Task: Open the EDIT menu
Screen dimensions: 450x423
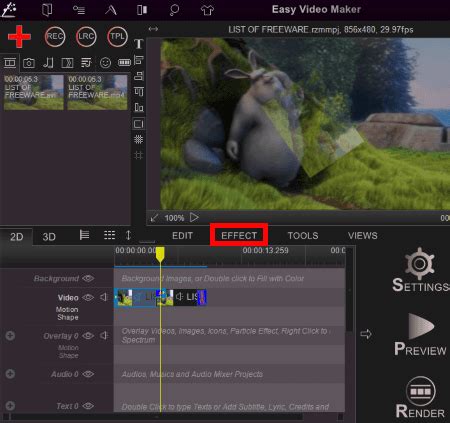Action: click(182, 236)
